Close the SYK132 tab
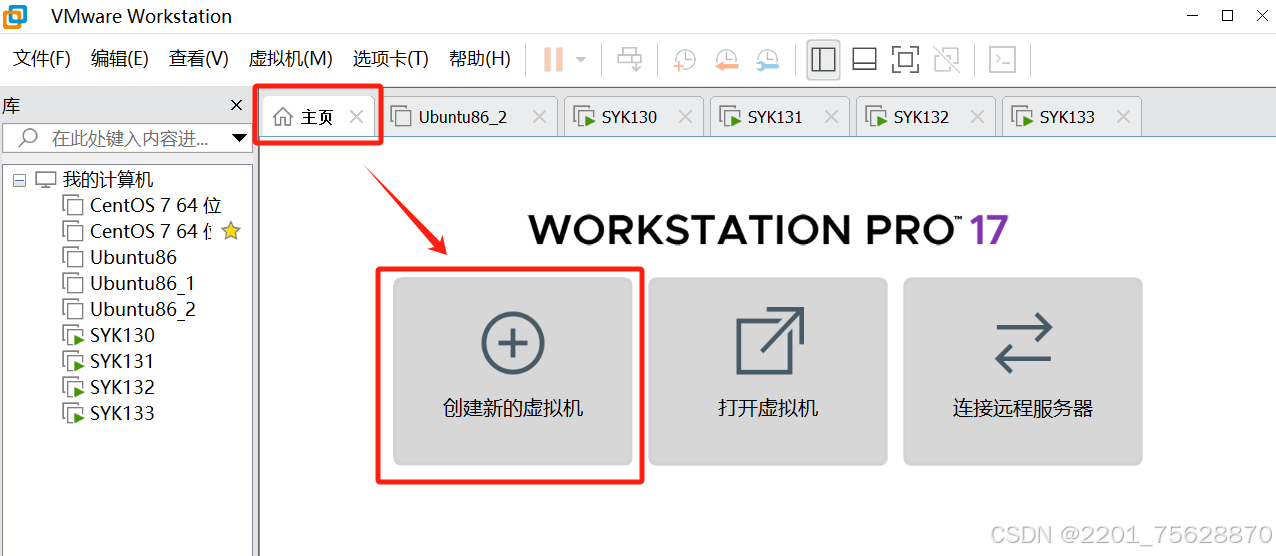The height and width of the screenshot is (556, 1276). [x=977, y=117]
